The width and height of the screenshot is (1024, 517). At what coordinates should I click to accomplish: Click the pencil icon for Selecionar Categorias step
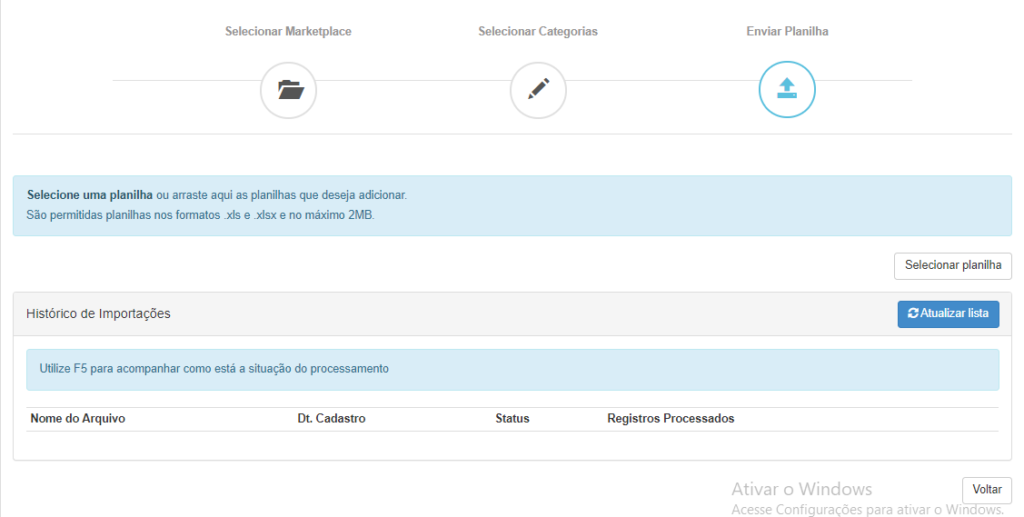click(538, 90)
